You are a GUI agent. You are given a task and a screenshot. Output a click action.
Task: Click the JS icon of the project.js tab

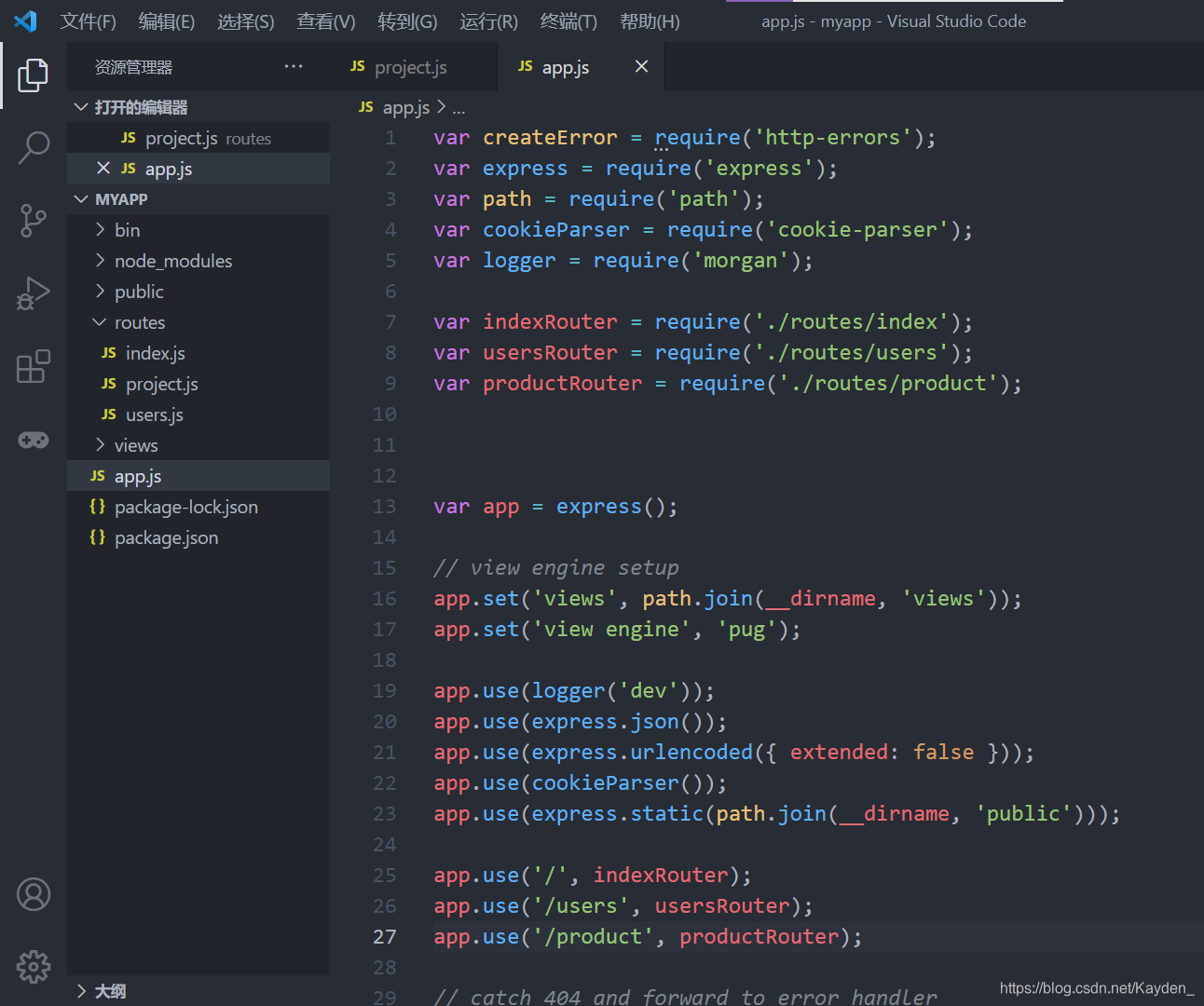(x=358, y=66)
